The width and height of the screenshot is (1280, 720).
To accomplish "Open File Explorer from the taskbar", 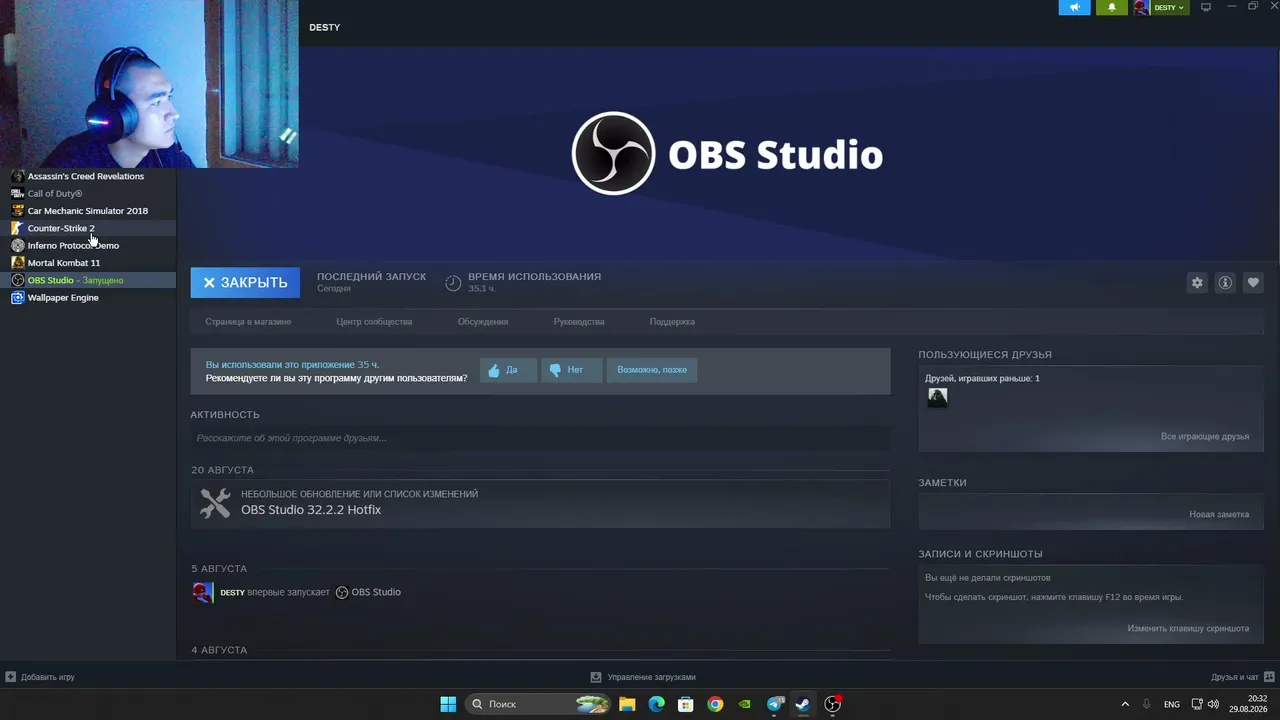I will [x=627, y=704].
